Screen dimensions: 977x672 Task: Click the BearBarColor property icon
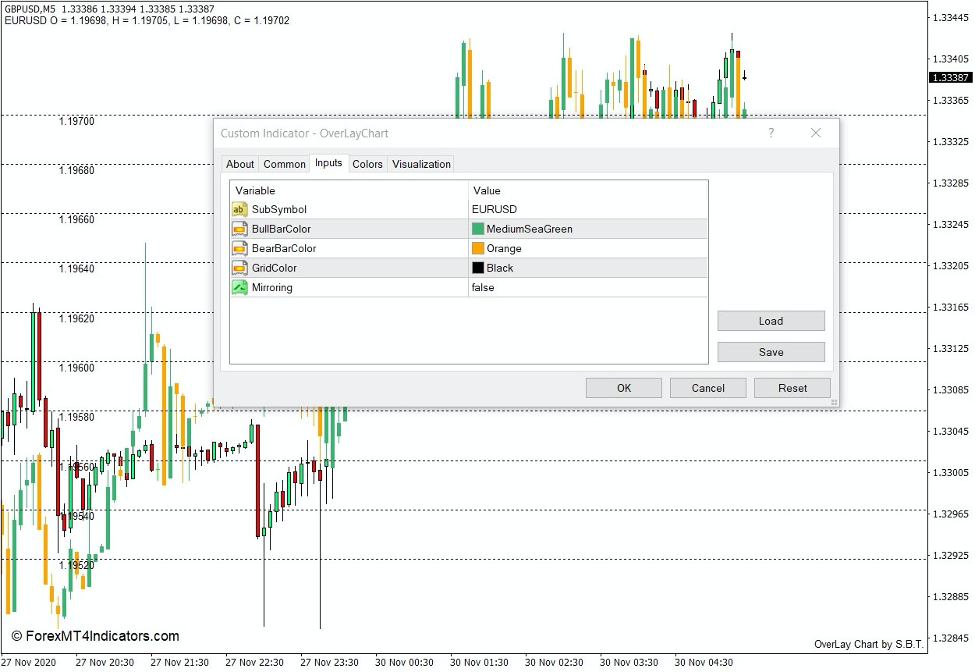(x=237, y=248)
